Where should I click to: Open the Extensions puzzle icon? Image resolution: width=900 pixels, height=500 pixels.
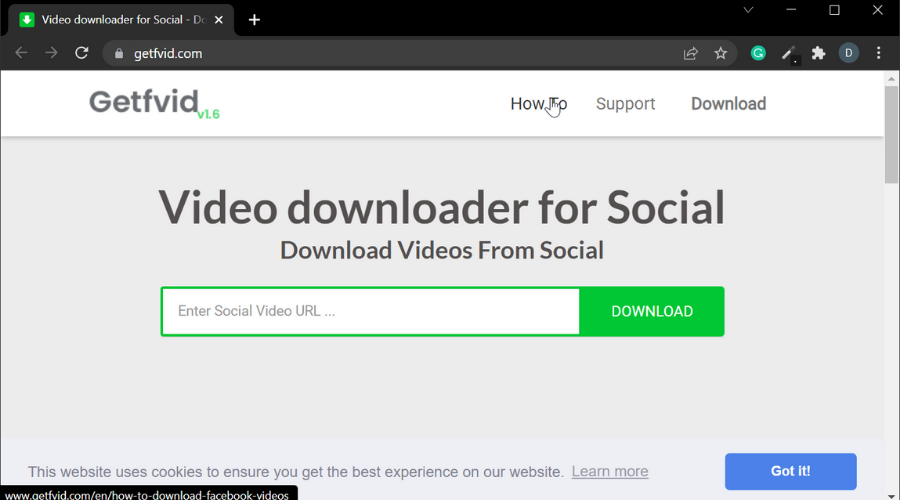(818, 53)
